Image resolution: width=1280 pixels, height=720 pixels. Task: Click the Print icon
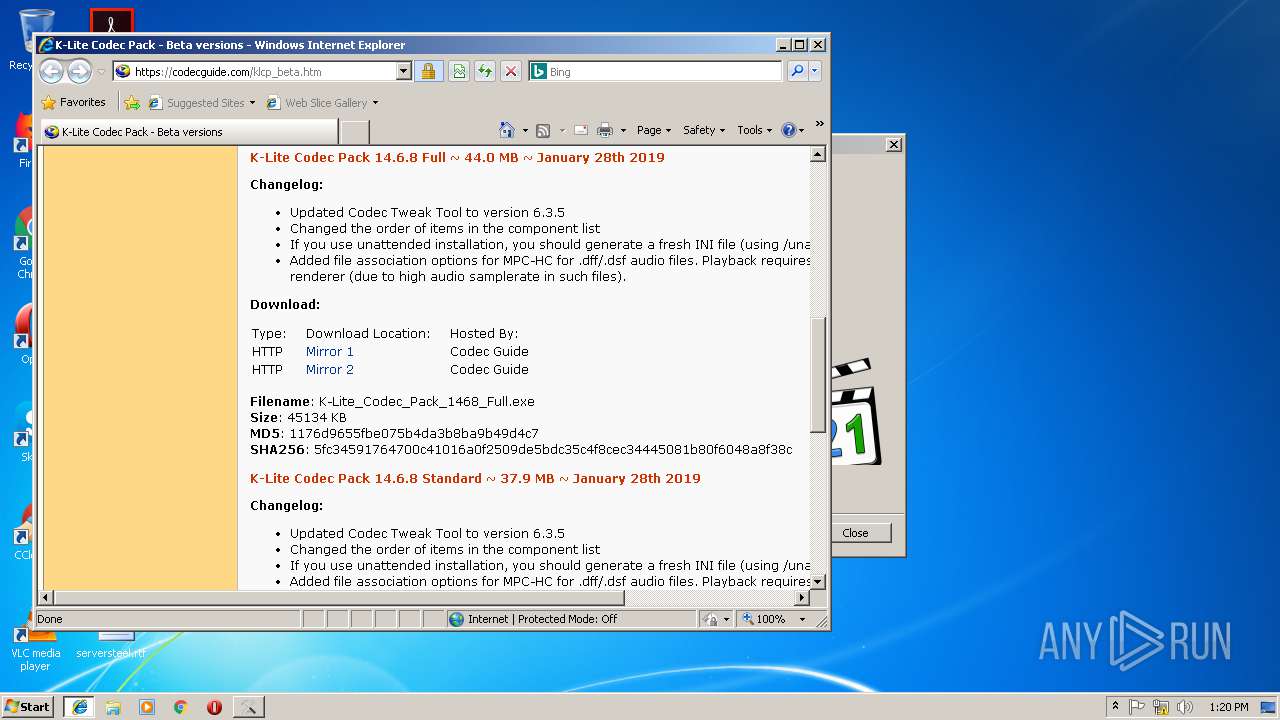[x=604, y=130]
